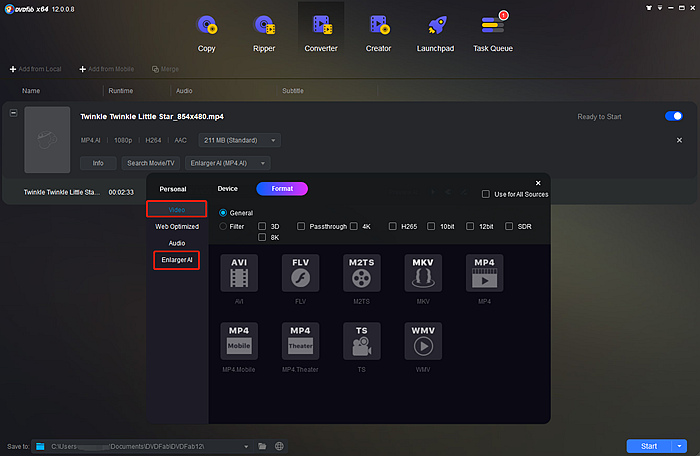Select the Web Optimized category
700x456 pixels.
177,226
